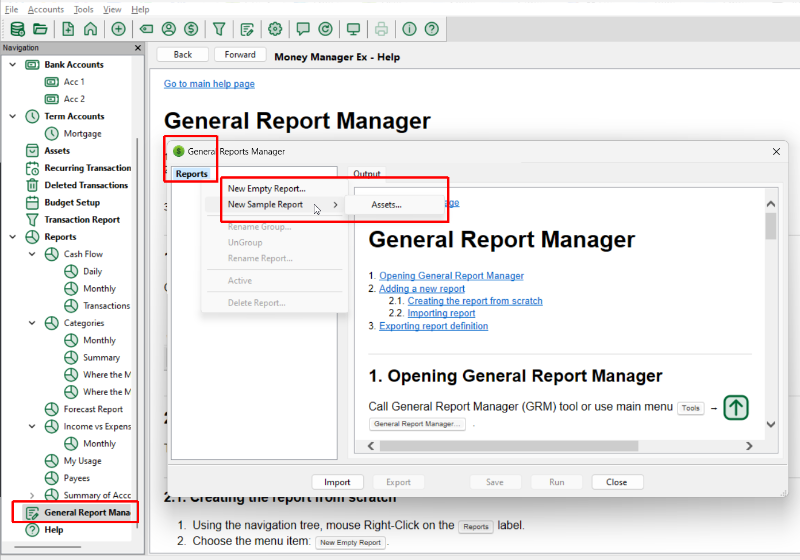
Task: Open the Creating the report from scratch link
Action: 475,301
